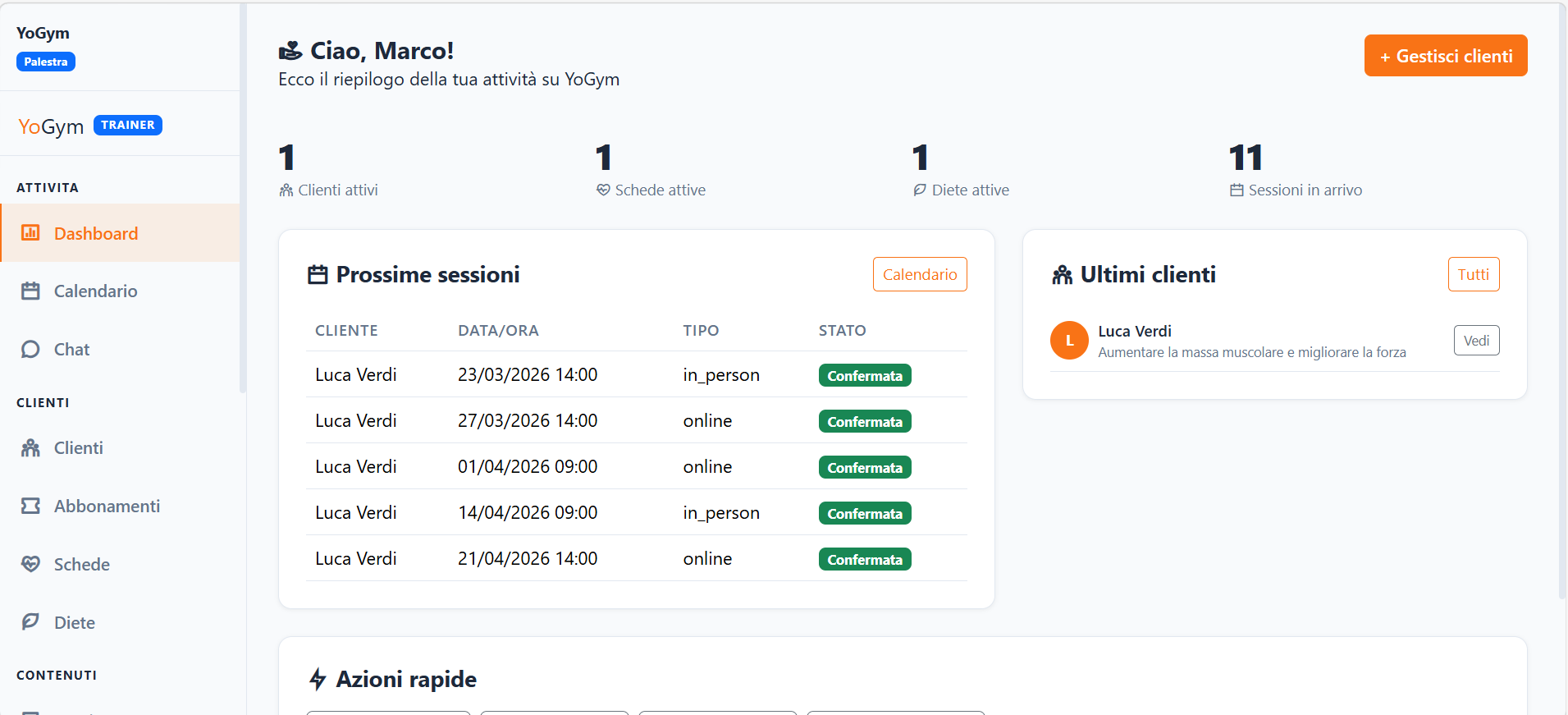Click the Abbonamenti ticket icon

click(30, 506)
